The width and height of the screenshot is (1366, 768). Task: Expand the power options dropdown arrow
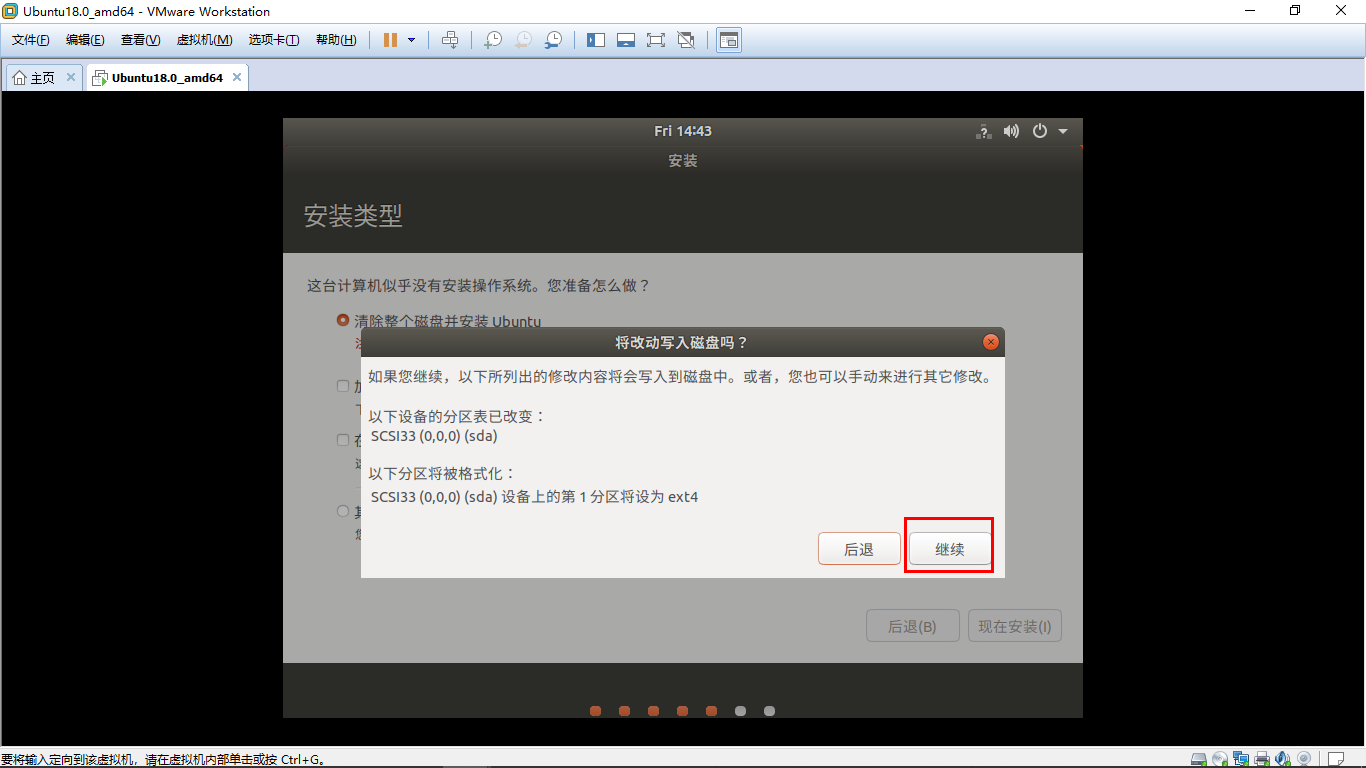411,40
